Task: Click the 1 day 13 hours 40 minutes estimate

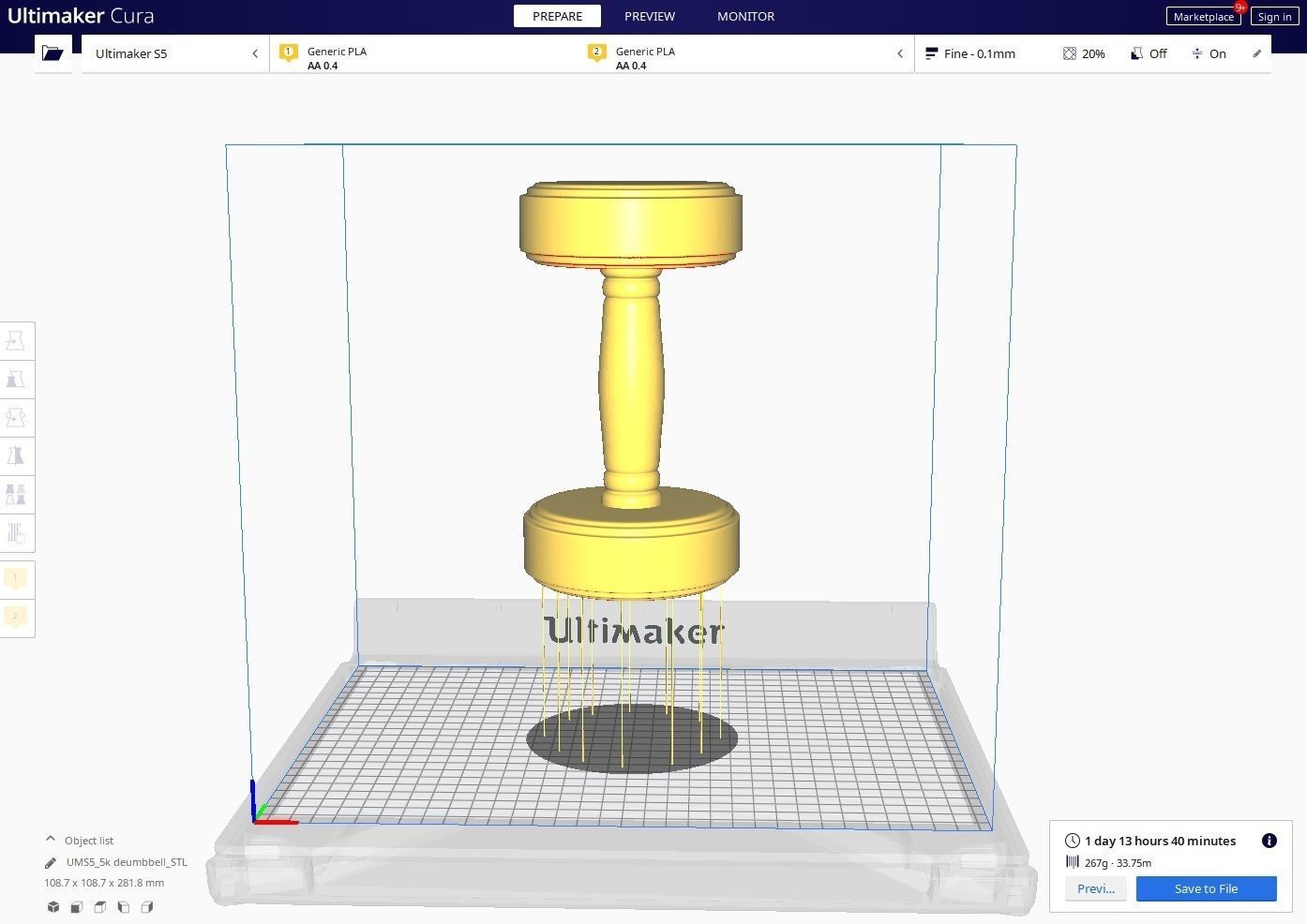Action: (1160, 841)
